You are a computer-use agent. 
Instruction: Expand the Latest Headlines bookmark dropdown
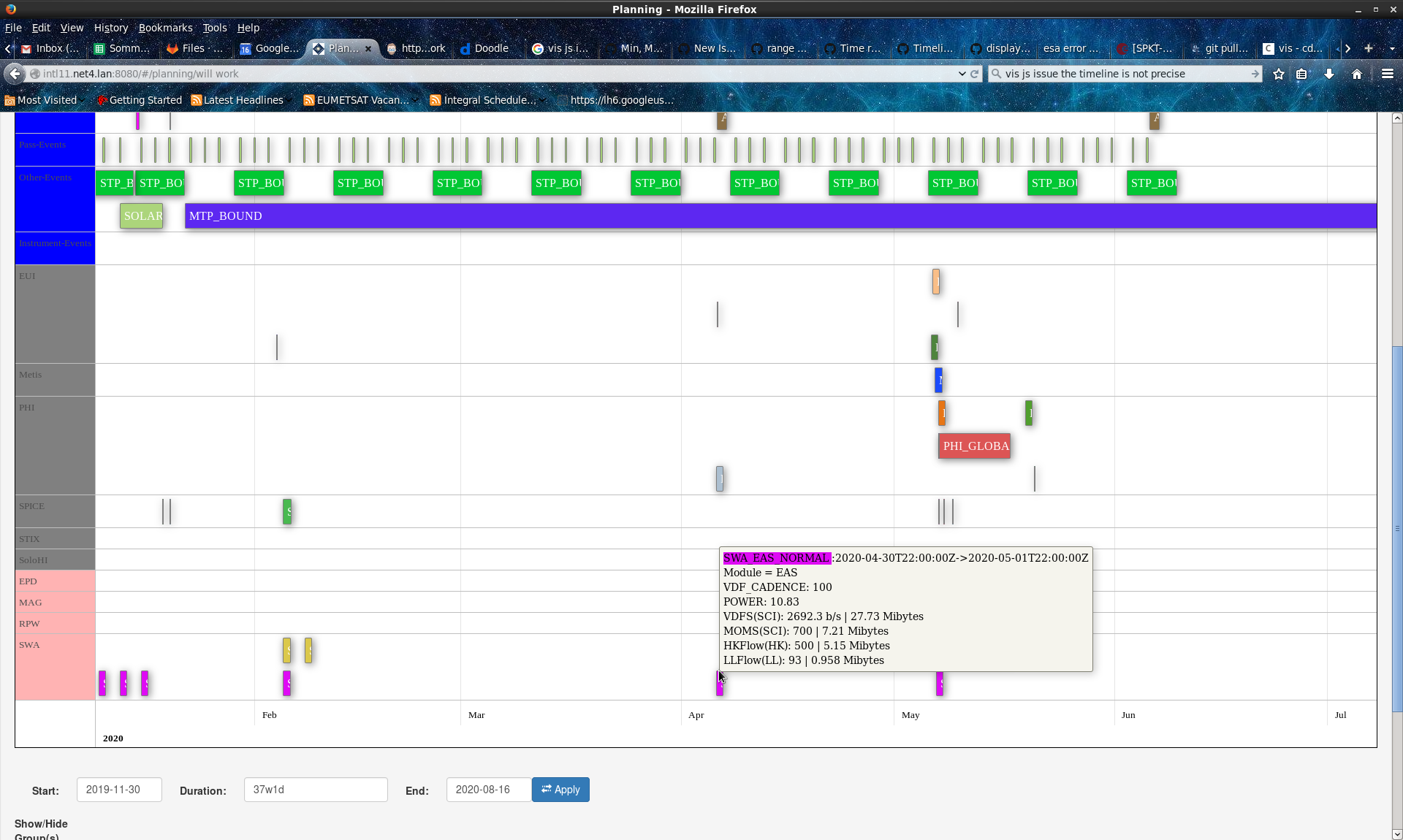coord(290,100)
